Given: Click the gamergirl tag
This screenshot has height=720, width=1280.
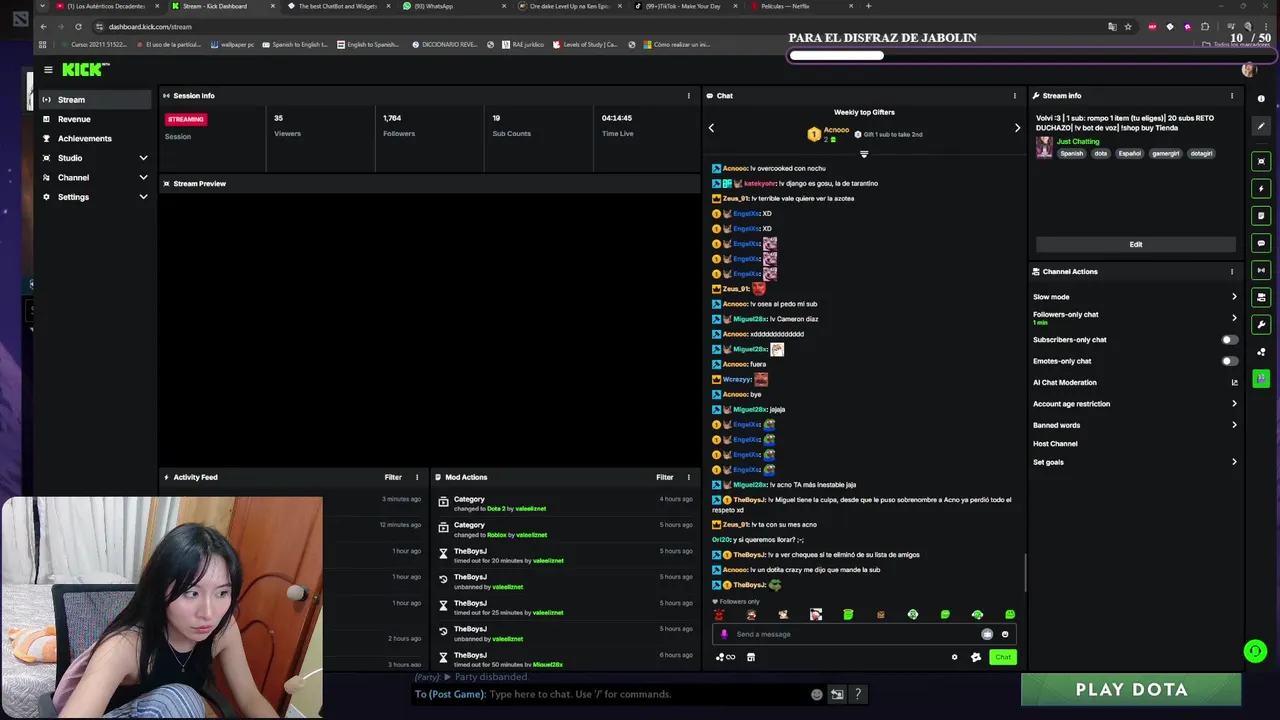Looking at the screenshot, I should (1165, 153).
